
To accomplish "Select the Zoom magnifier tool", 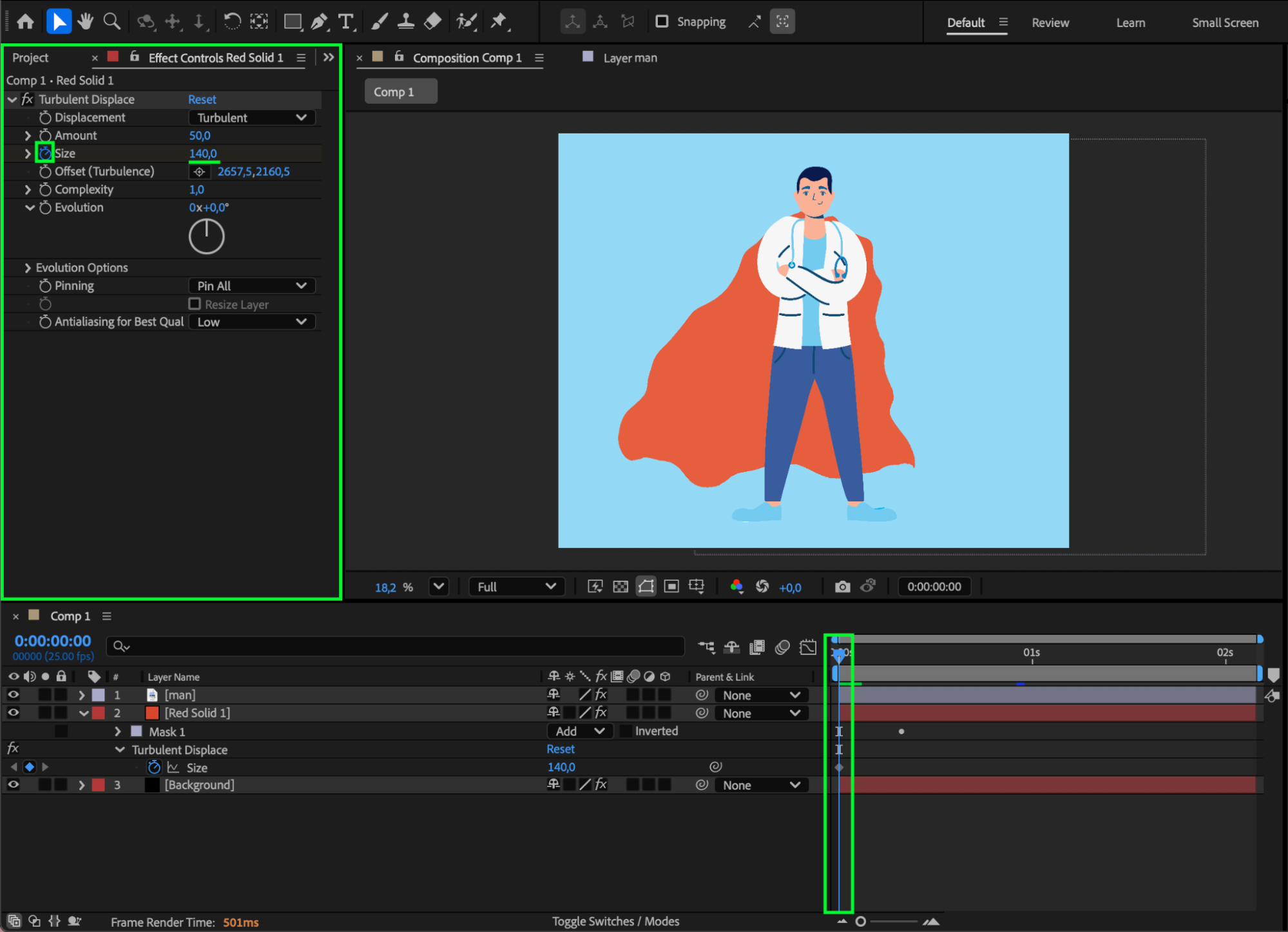I will [x=112, y=22].
